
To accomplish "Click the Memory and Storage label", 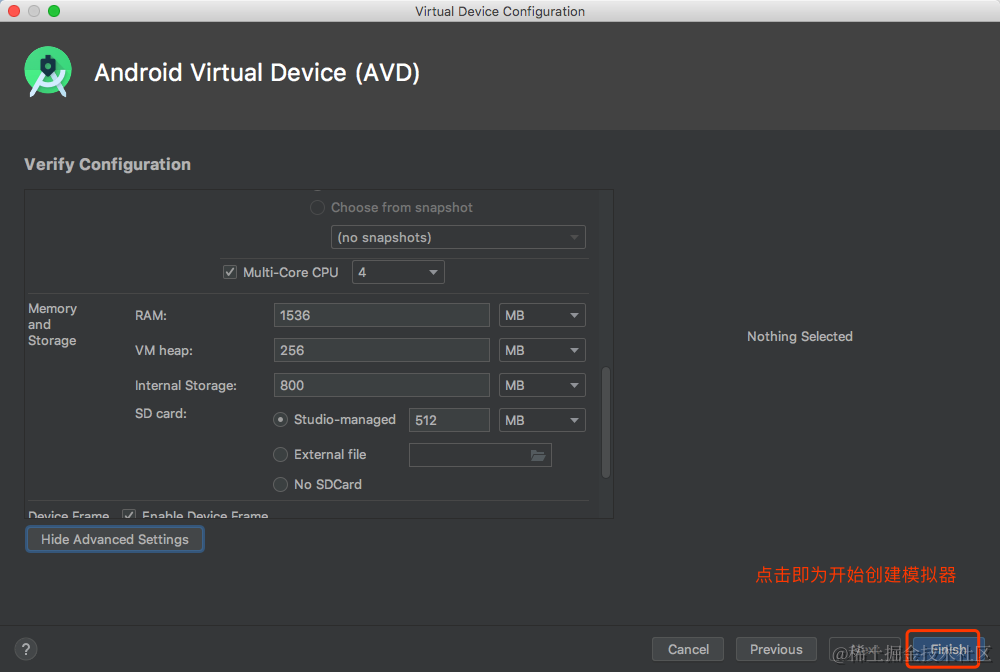I will 52,325.
